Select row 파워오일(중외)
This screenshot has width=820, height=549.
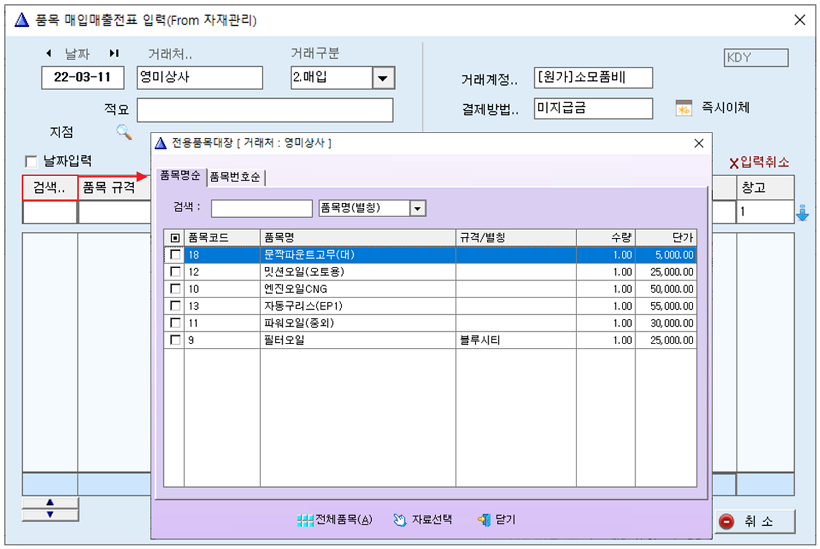click(430, 323)
